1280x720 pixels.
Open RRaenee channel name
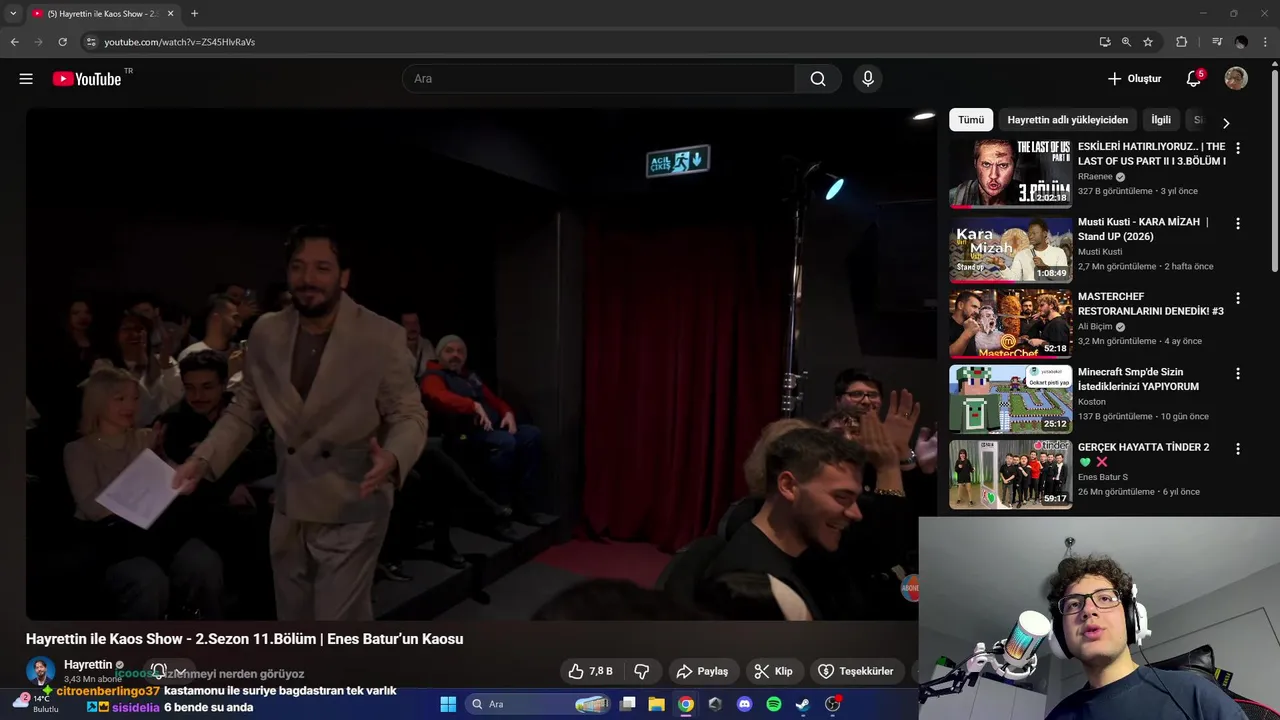[1095, 177]
